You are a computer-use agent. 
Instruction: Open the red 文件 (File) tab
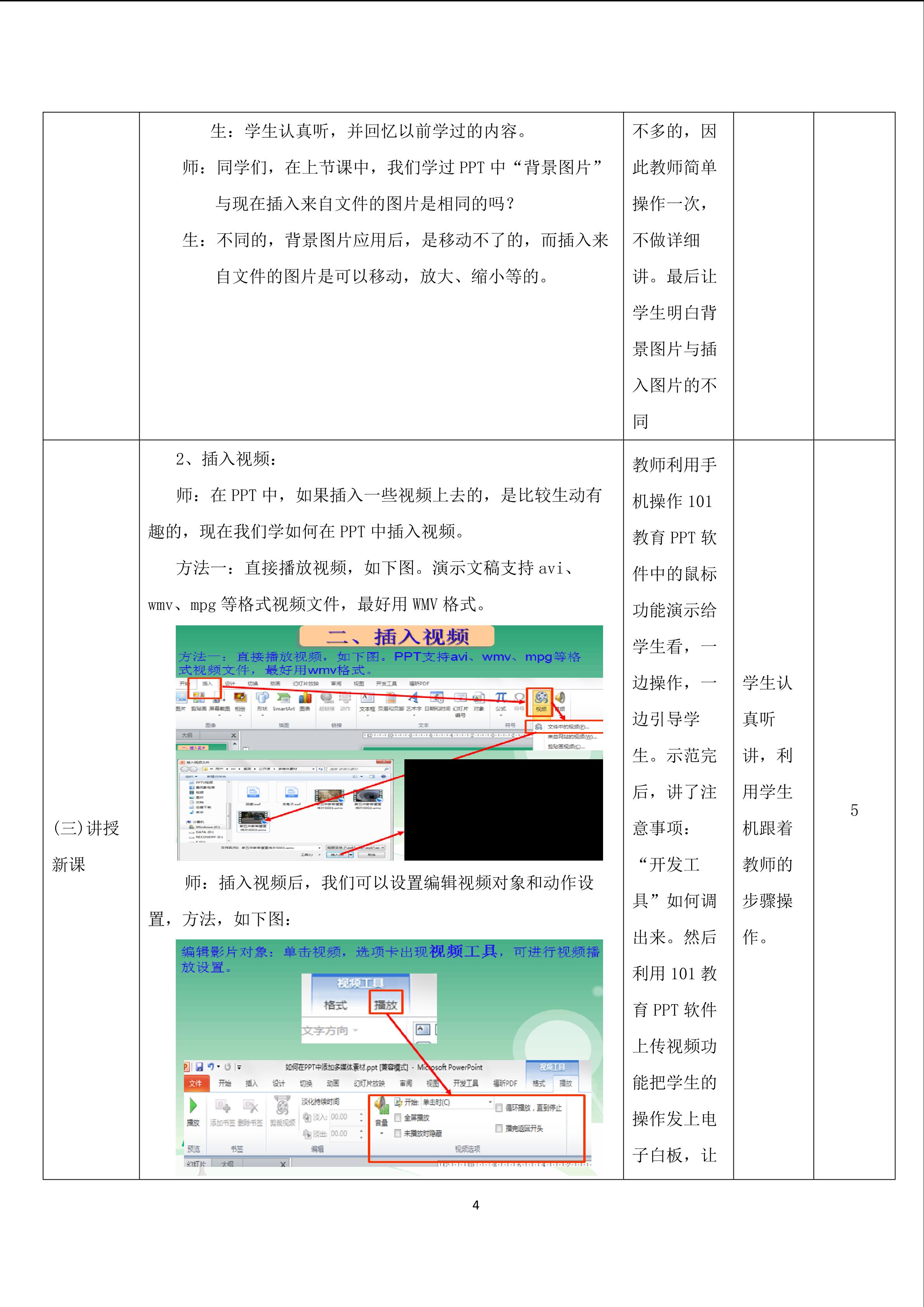[x=195, y=1083]
